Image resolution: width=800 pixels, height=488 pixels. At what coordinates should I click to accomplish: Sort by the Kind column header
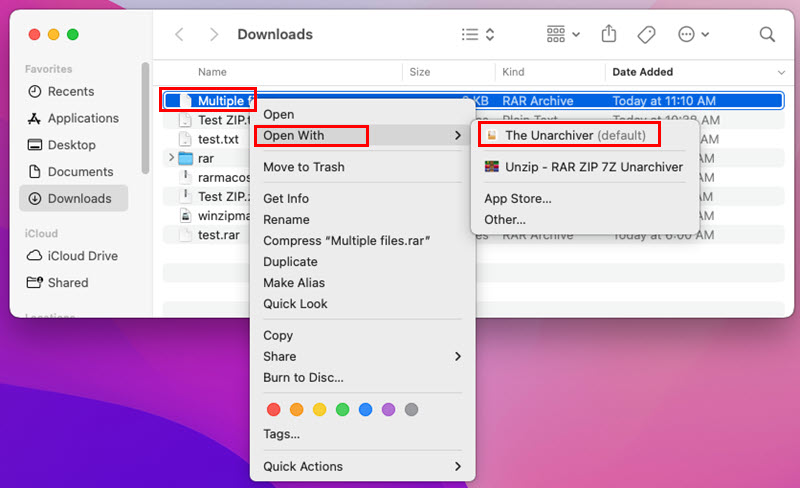click(513, 72)
